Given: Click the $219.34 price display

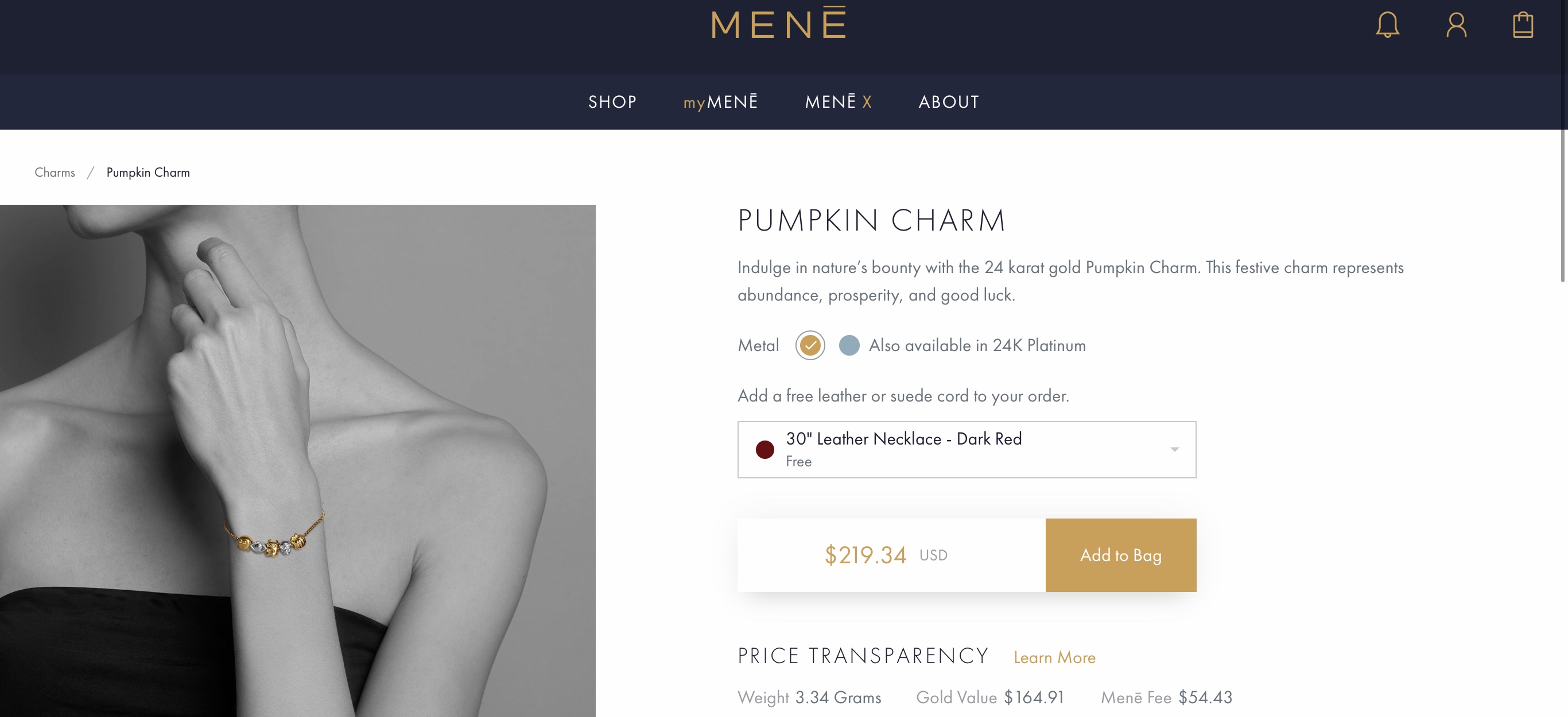Looking at the screenshot, I should (865, 555).
